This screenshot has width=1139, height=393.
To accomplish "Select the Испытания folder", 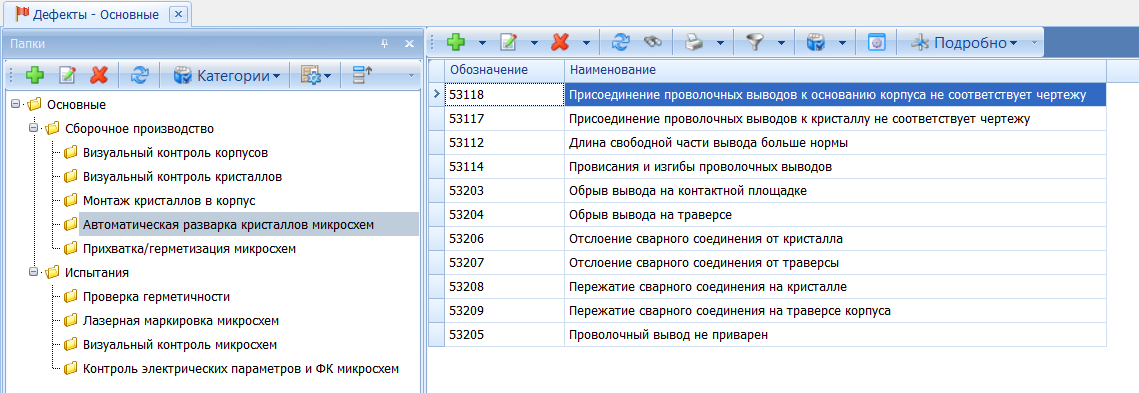I will [x=97, y=273].
